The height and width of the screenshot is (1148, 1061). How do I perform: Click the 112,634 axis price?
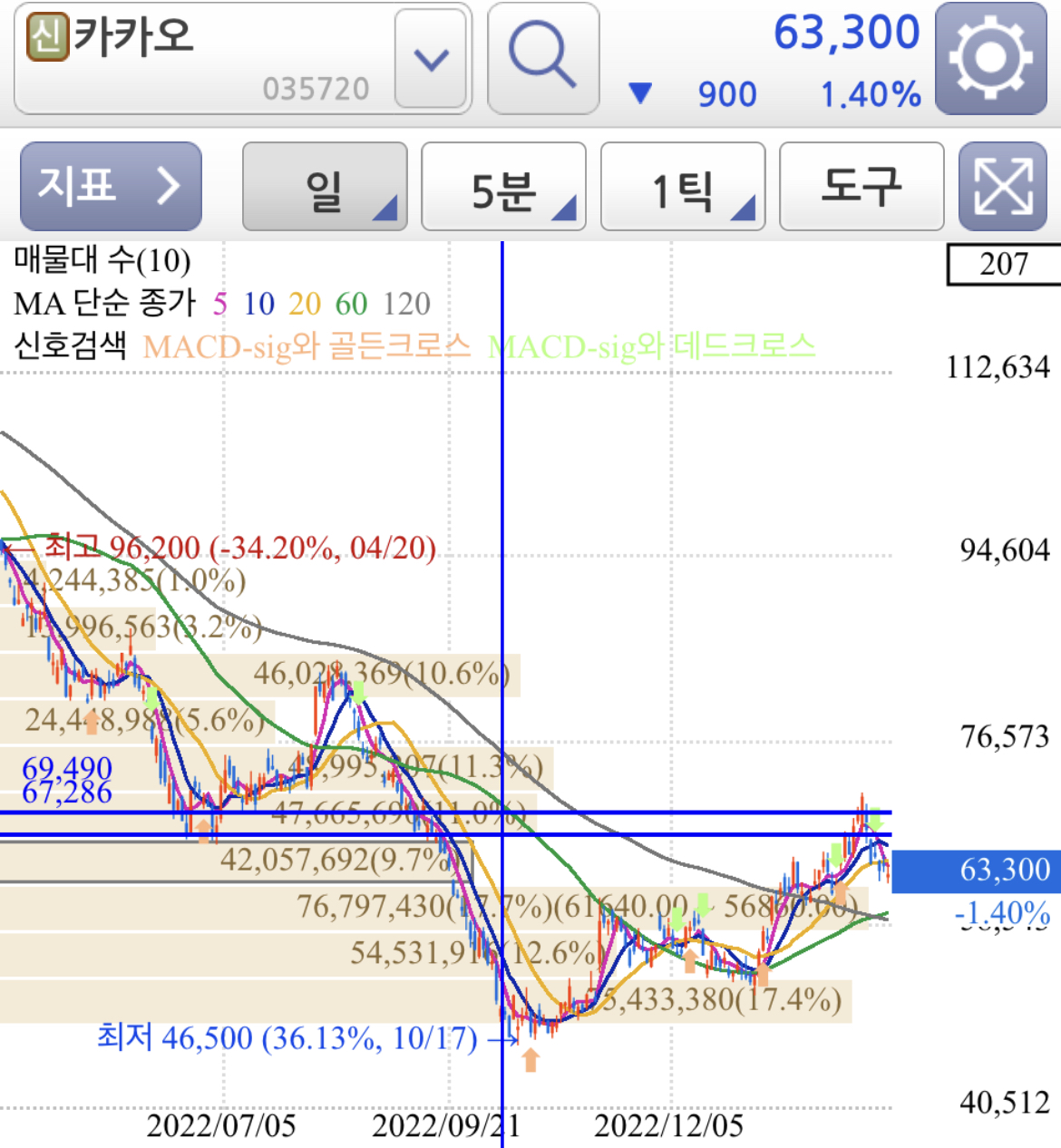998,367
